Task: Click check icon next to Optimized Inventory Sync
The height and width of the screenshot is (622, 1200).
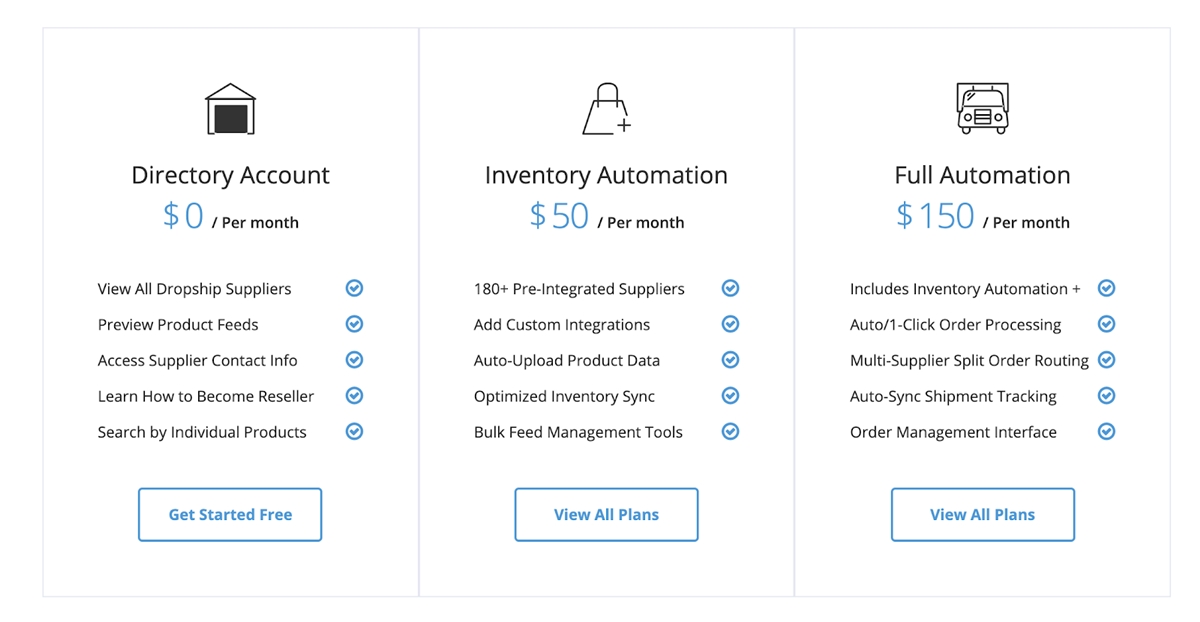Action: point(730,396)
